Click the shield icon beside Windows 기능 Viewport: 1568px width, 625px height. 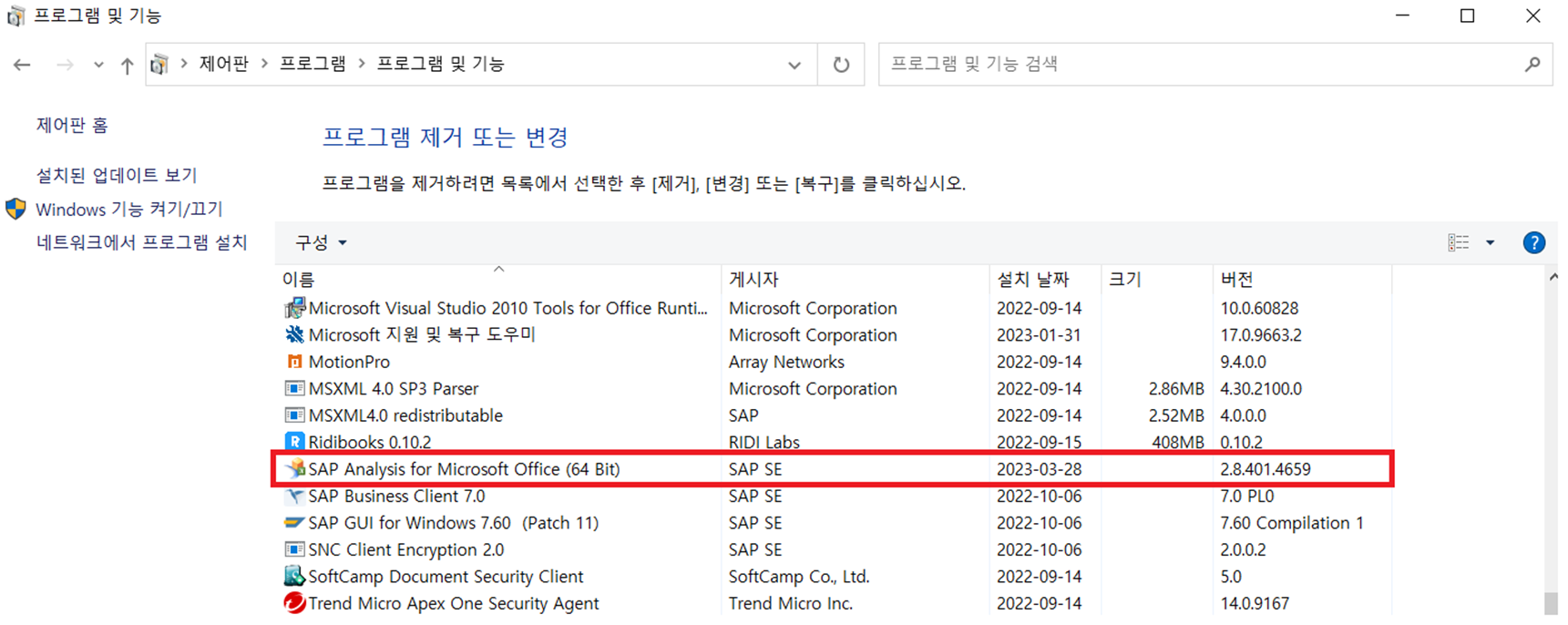click(x=15, y=209)
